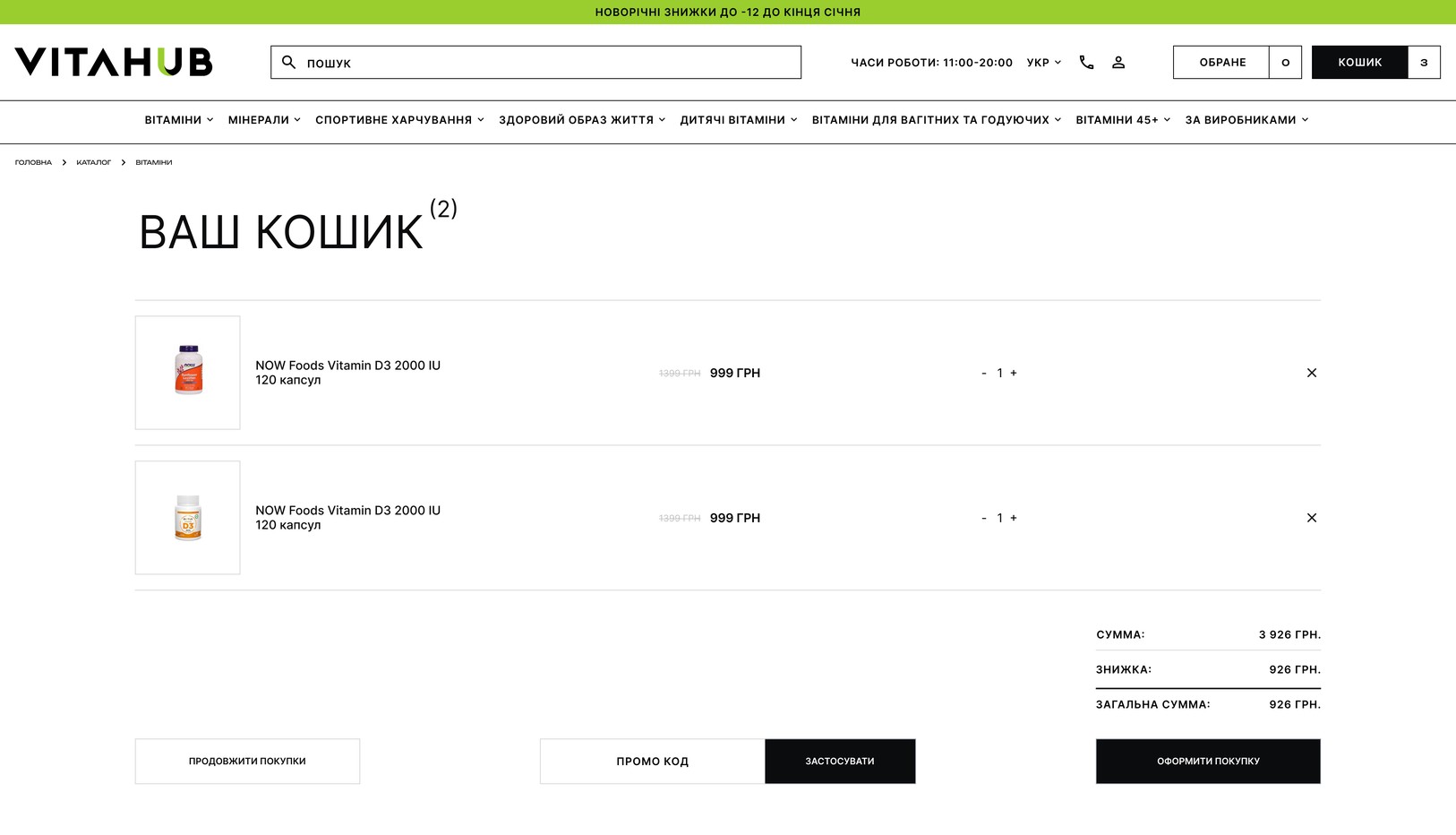Expand the МІНЕРАЛИ navigation menu

tap(264, 120)
